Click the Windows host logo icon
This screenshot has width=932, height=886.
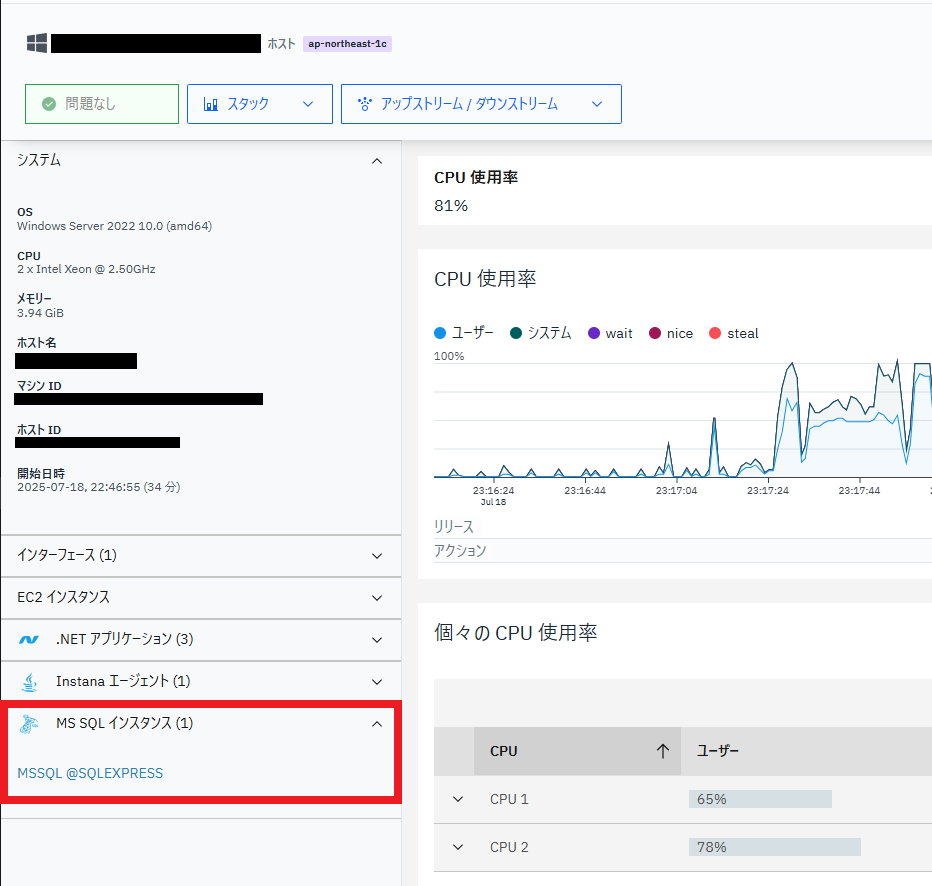tap(37, 43)
